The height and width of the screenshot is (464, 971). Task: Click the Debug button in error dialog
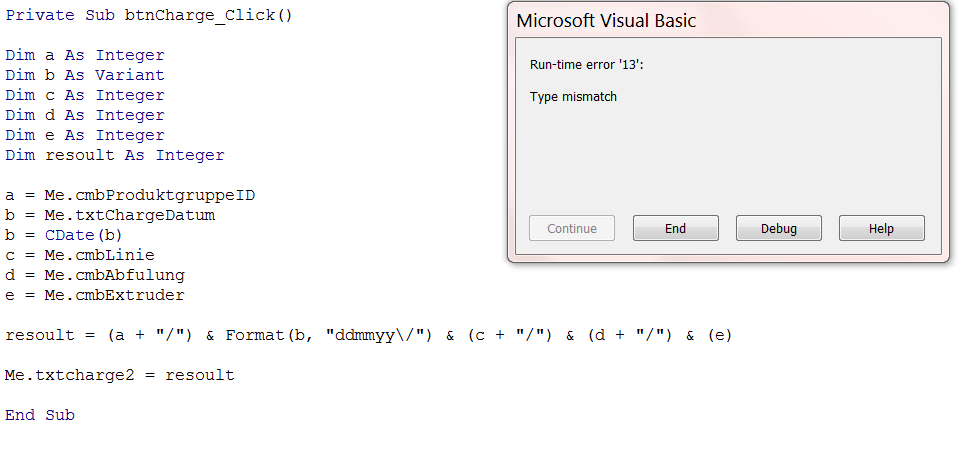[778, 228]
